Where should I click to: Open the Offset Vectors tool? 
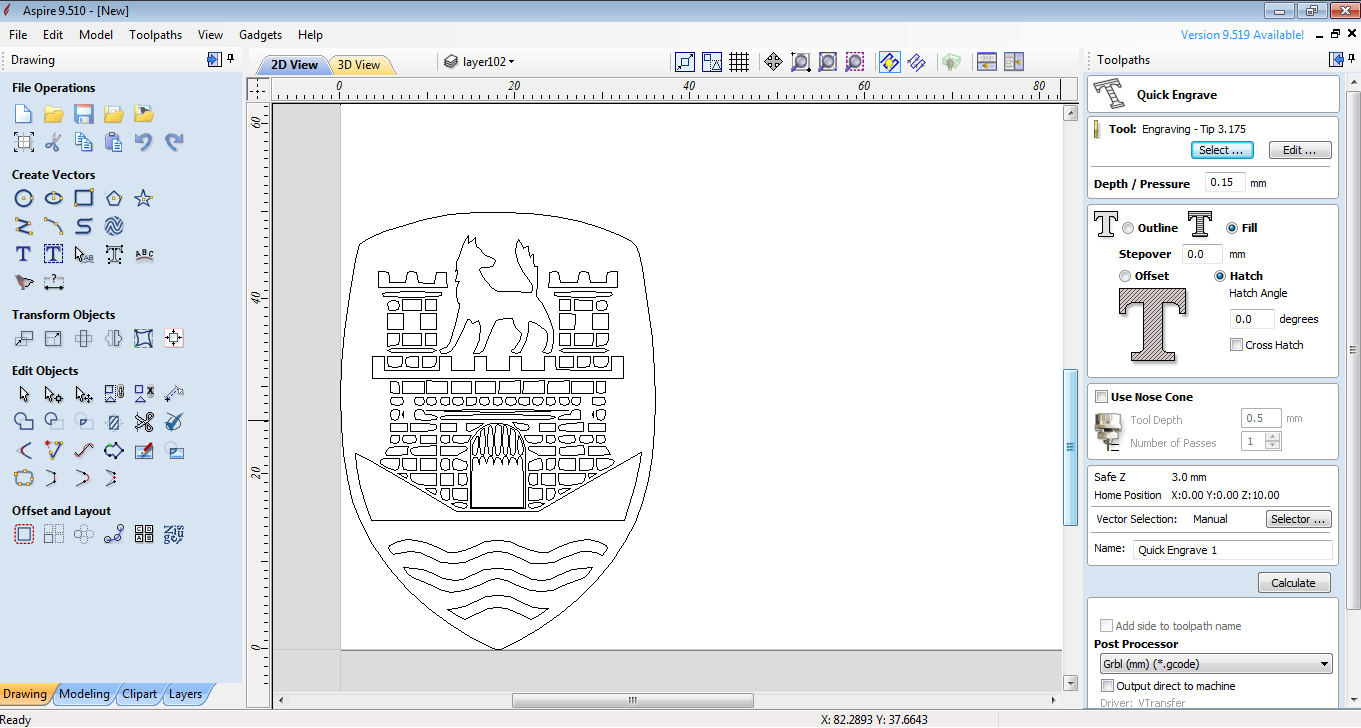pos(24,535)
